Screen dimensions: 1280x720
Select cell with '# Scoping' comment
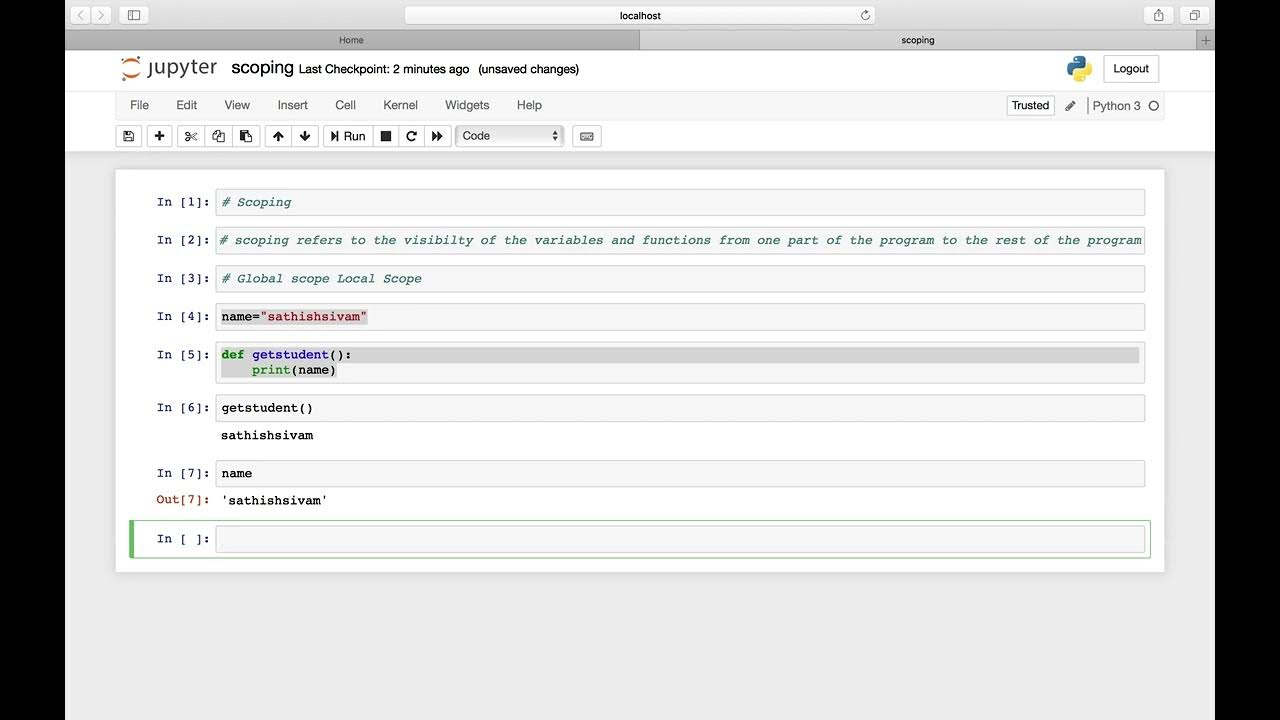(680, 202)
